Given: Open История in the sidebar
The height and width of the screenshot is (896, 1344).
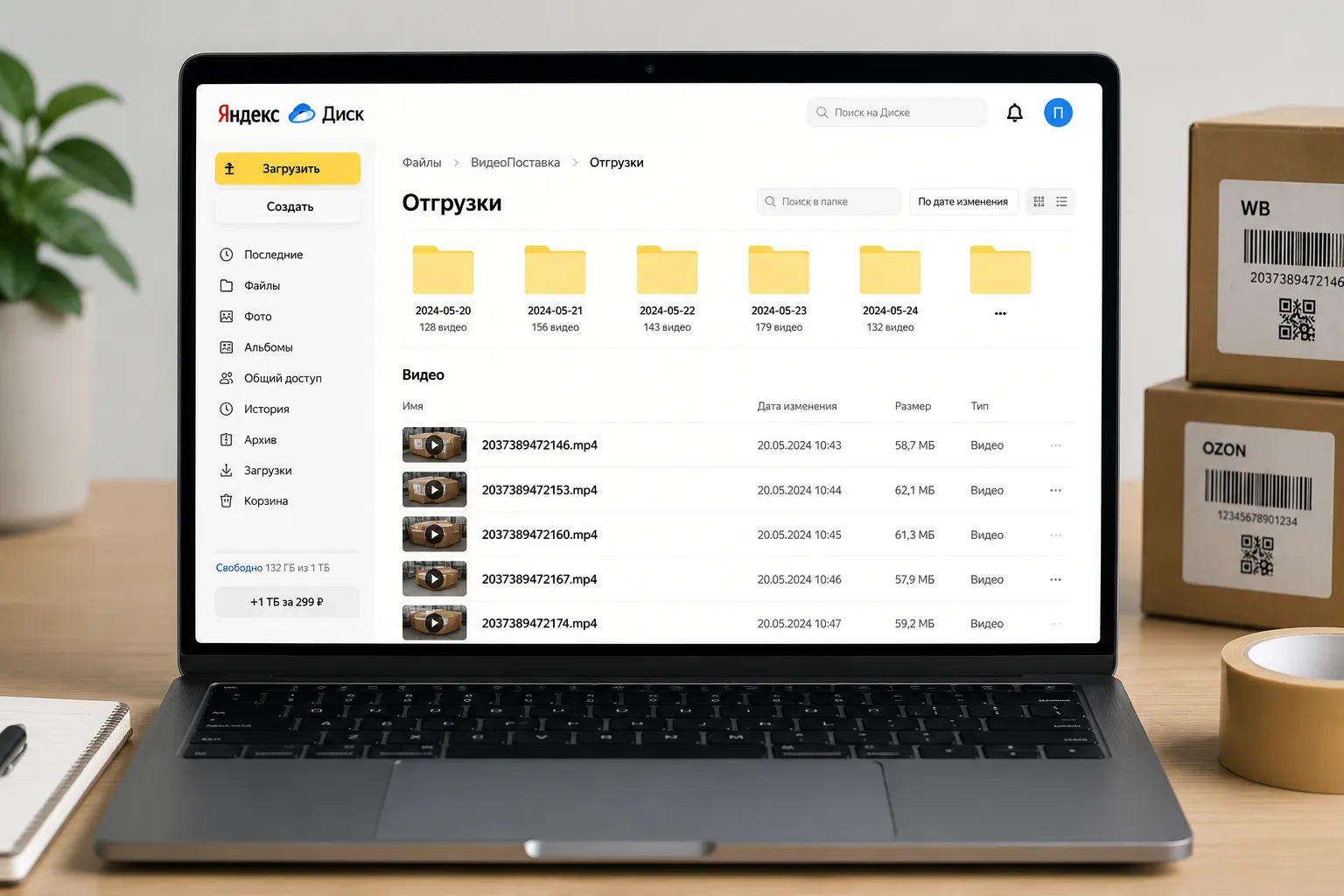Looking at the screenshot, I should [x=266, y=409].
